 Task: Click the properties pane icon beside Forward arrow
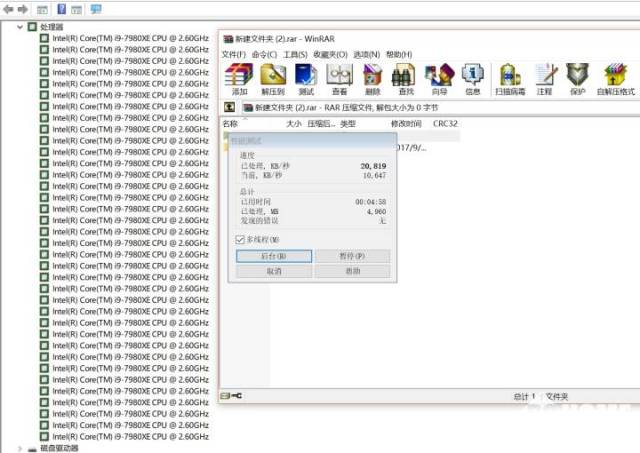click(42, 9)
